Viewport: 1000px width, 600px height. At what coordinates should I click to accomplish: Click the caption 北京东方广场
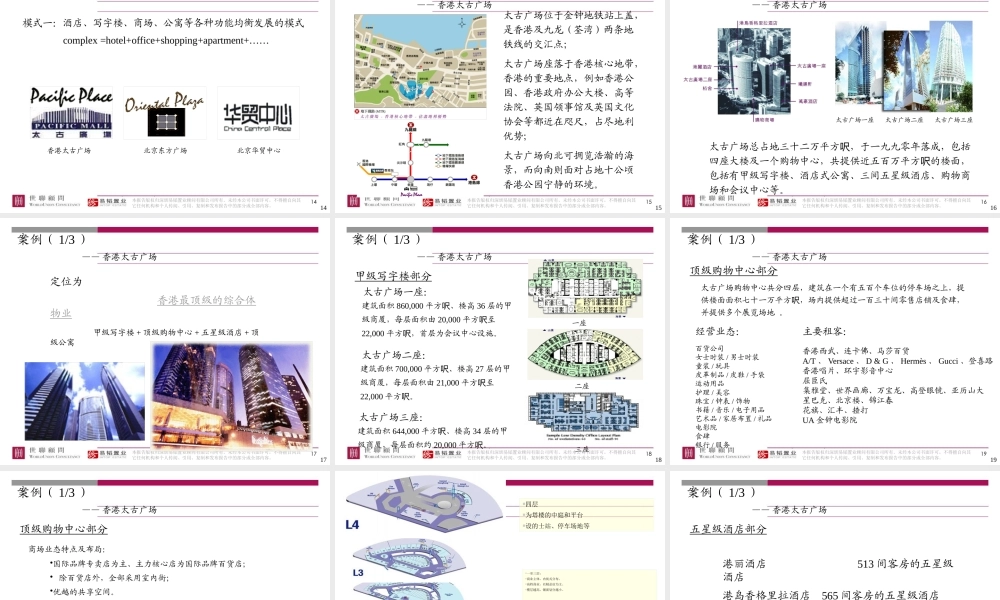click(165, 150)
